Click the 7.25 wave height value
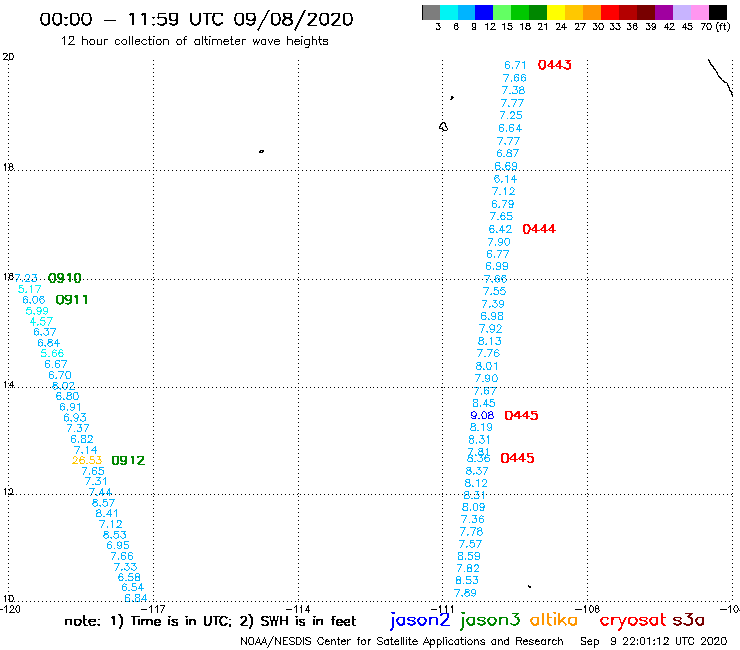This screenshot has height=650, width=740. point(511,115)
